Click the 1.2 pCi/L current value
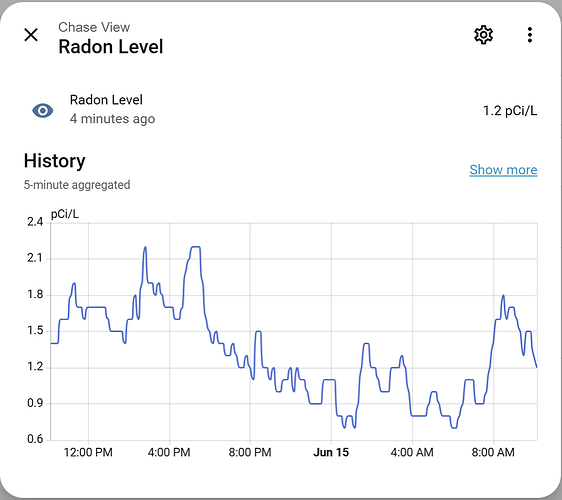The image size is (562, 500). click(x=510, y=111)
